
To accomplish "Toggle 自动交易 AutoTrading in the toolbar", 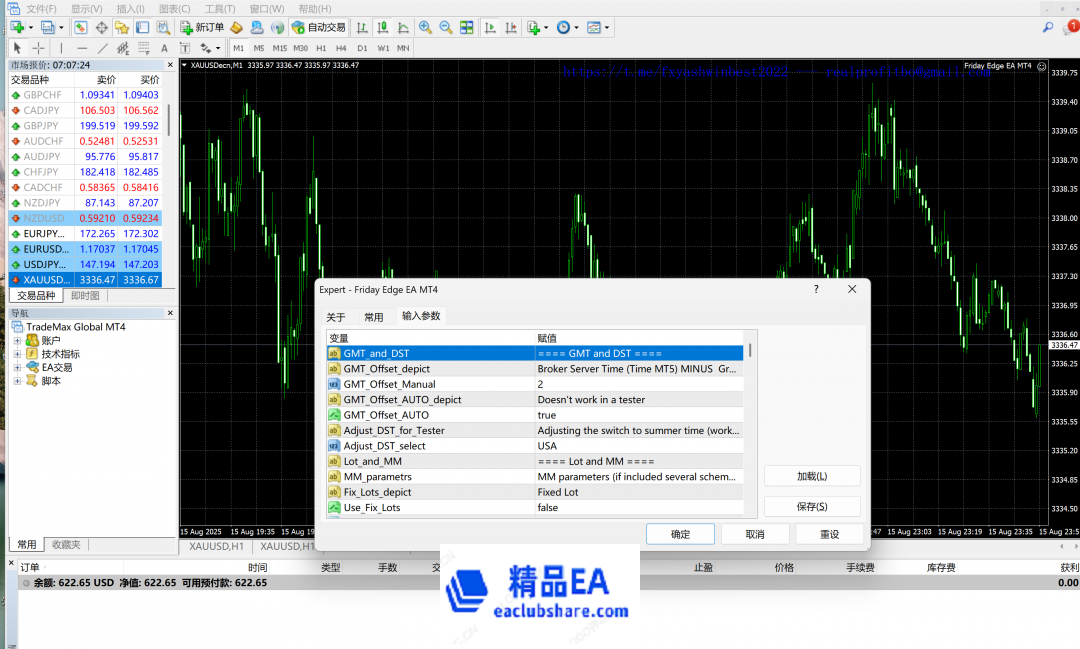I will (x=318, y=27).
